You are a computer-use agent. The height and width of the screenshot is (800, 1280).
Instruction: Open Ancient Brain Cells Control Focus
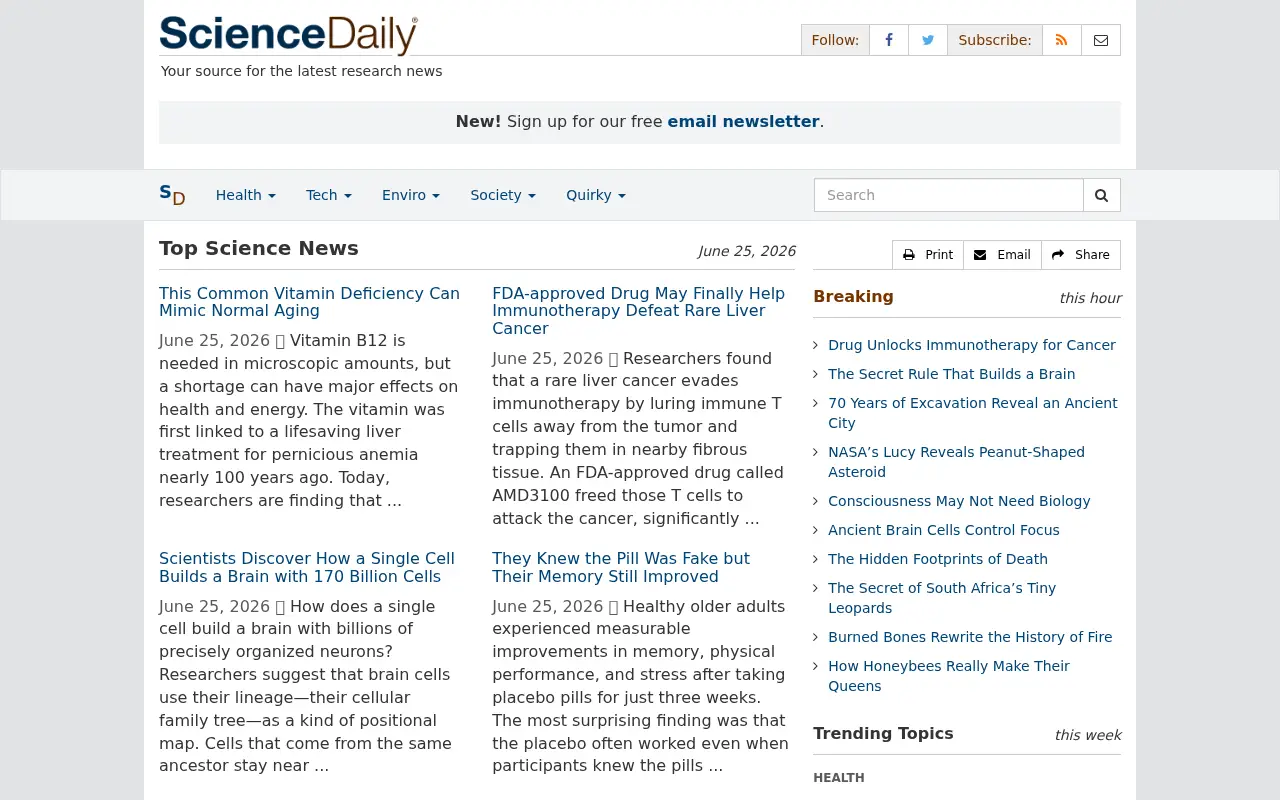pyautogui.click(x=944, y=530)
